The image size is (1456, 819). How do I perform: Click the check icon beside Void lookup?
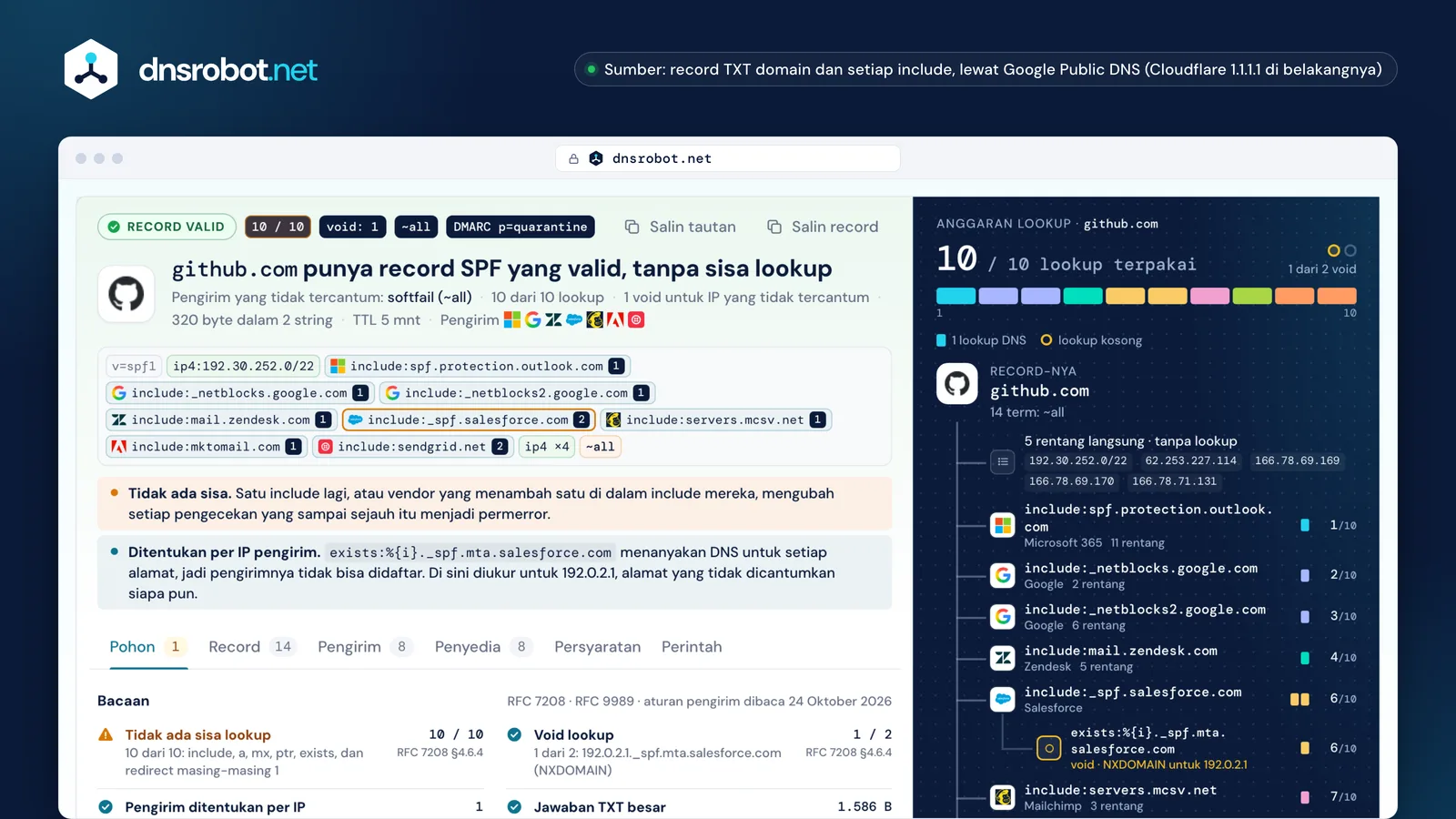point(514,734)
